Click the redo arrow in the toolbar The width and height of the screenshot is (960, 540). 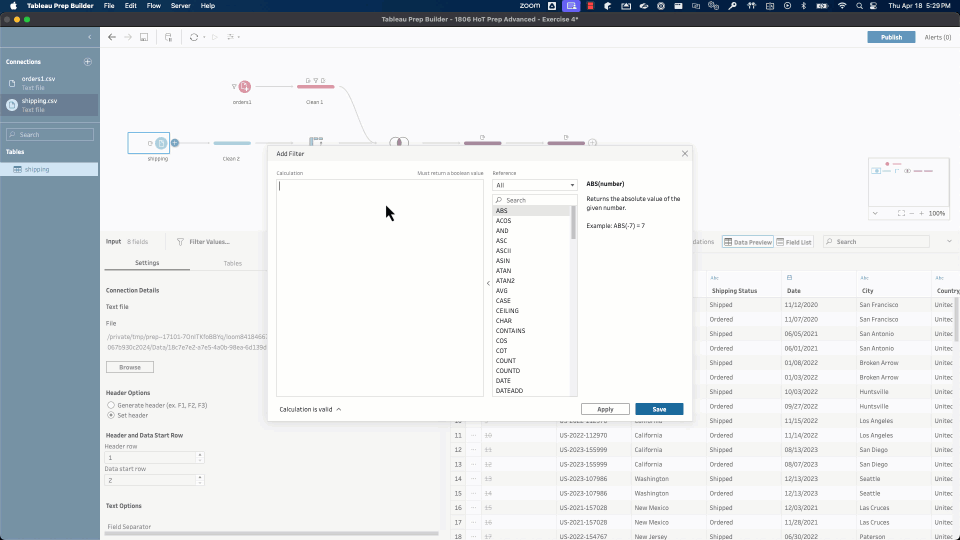click(x=128, y=37)
